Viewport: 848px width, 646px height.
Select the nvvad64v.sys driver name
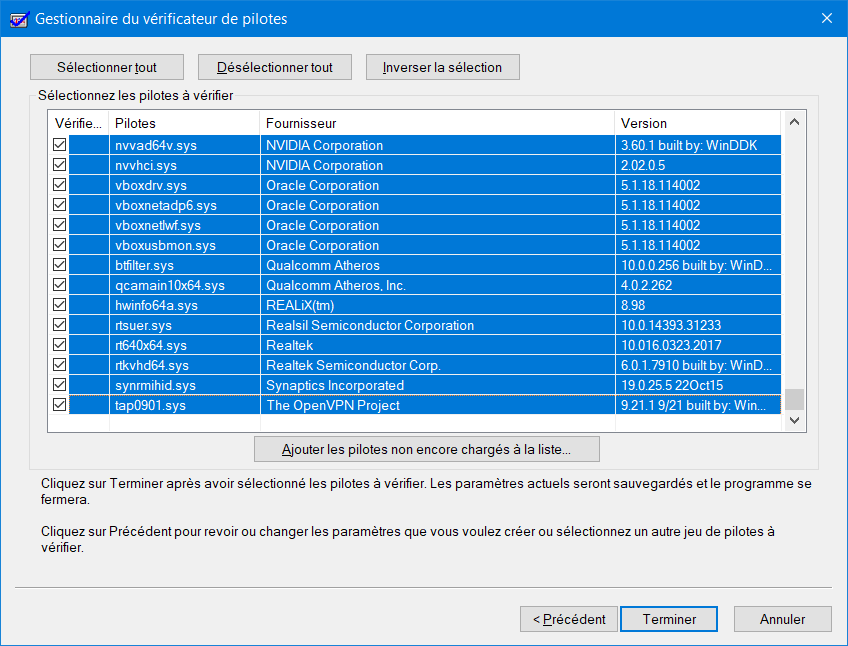click(156, 146)
